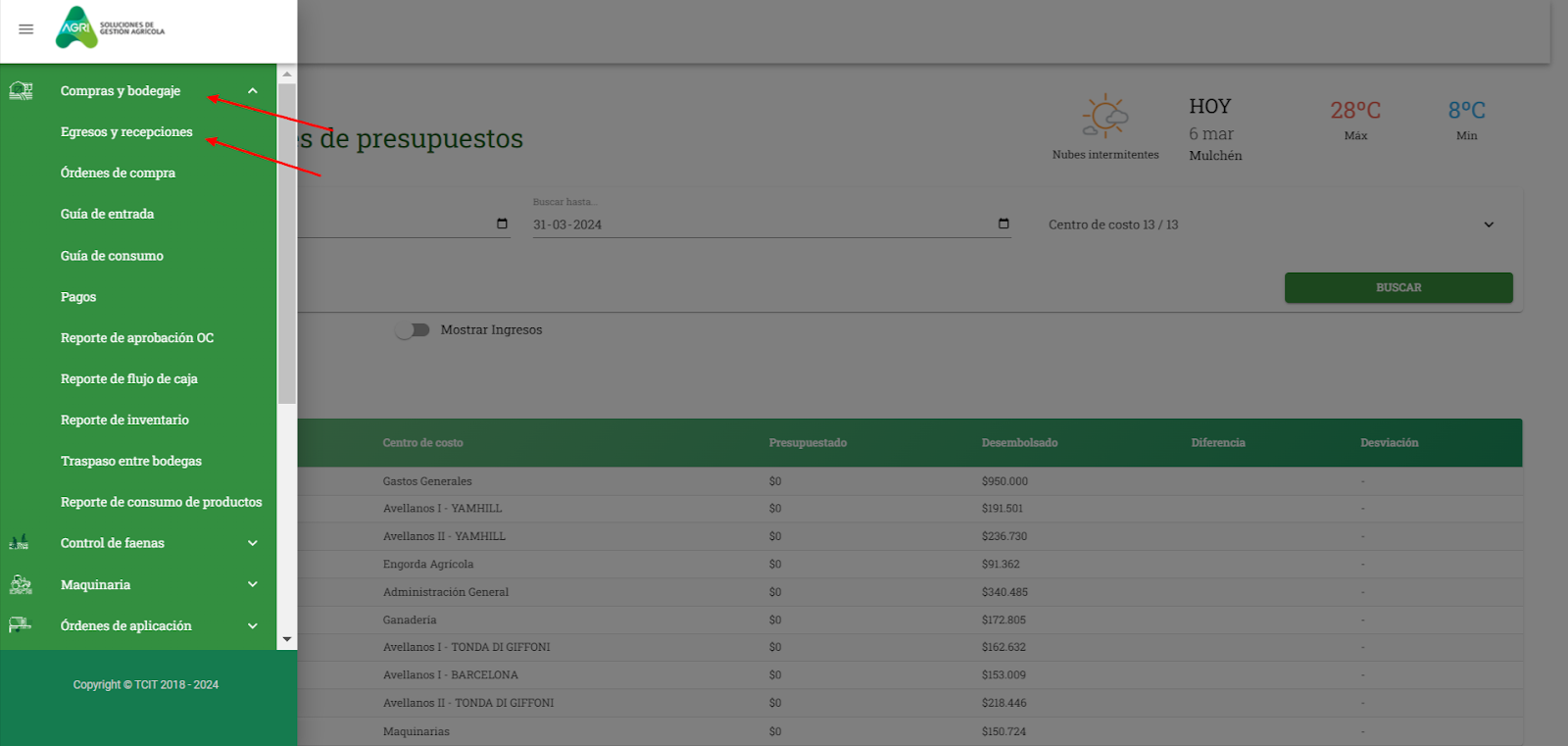Open calendar picker of Buscar hasta date
Viewport: 1568px width, 746px height.
1004,224
